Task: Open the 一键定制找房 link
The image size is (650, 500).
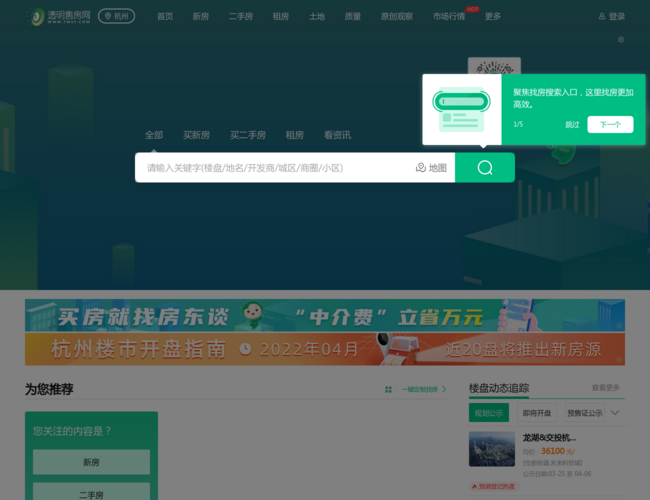Action: click(420, 389)
